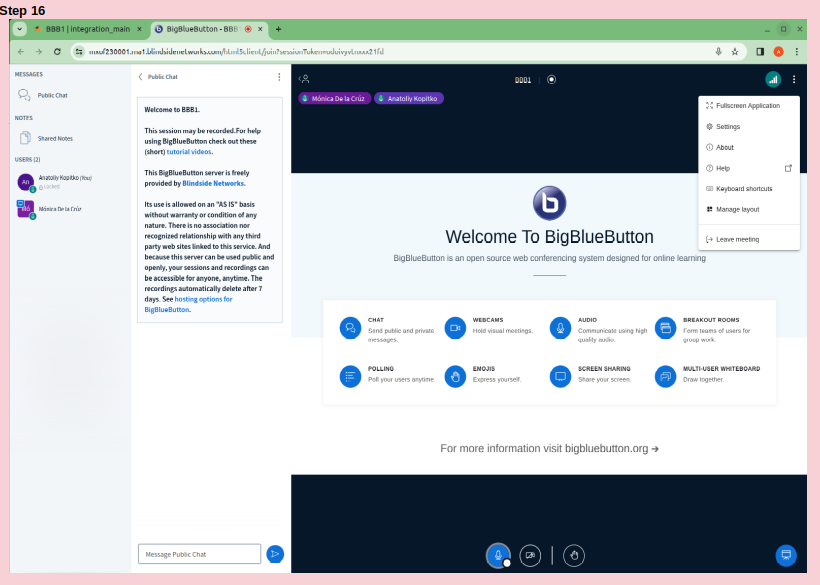Click the Webcams feature icon on slide
This screenshot has height=585, width=820.
(x=455, y=328)
